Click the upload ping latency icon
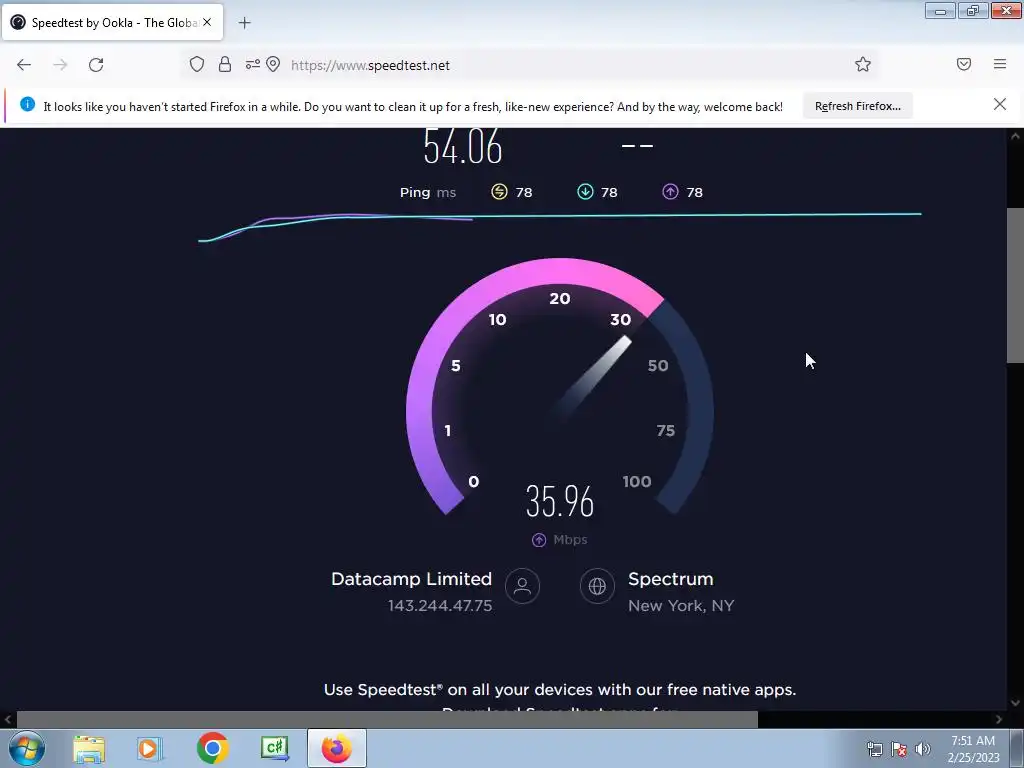Viewport: 1024px width, 768px height. pos(671,191)
